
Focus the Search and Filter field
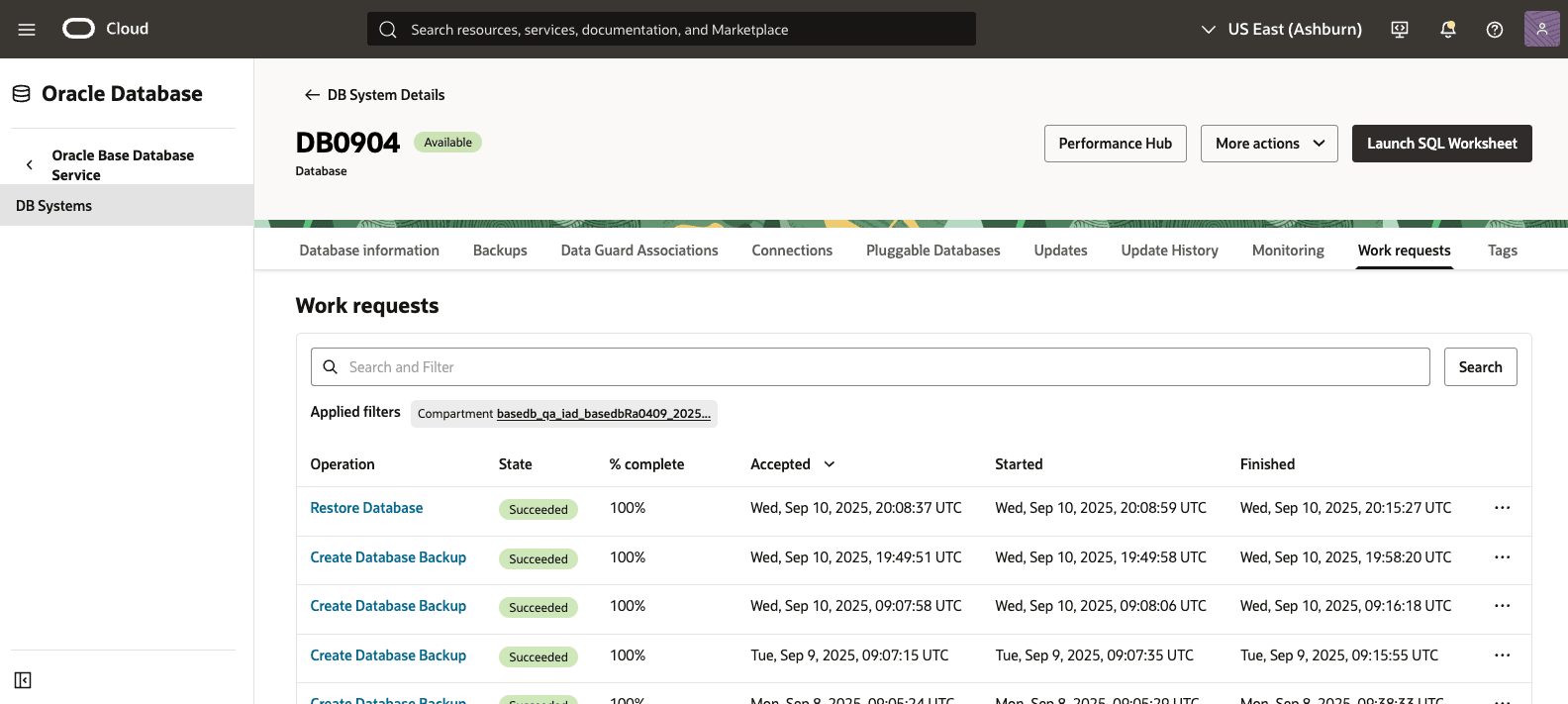[x=870, y=367]
